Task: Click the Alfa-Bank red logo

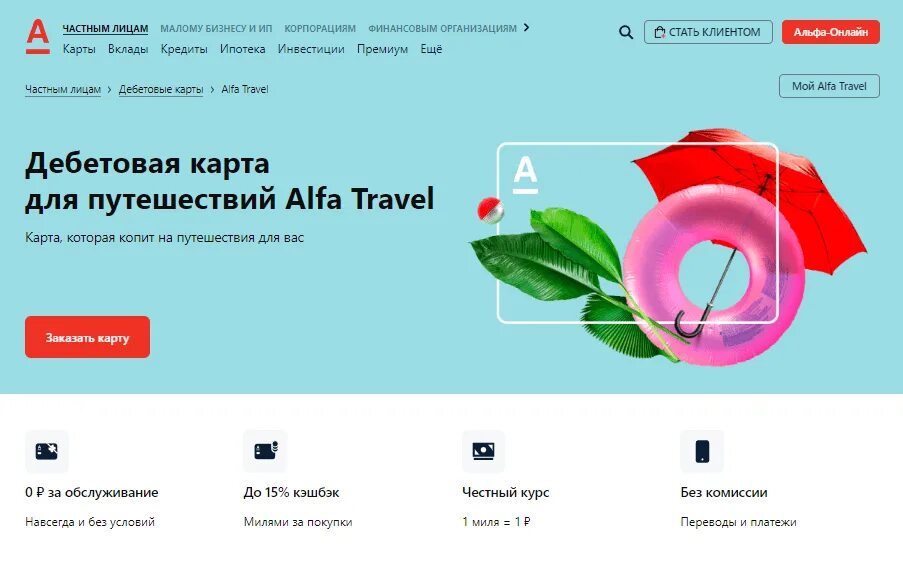Action: pyautogui.click(x=37, y=36)
